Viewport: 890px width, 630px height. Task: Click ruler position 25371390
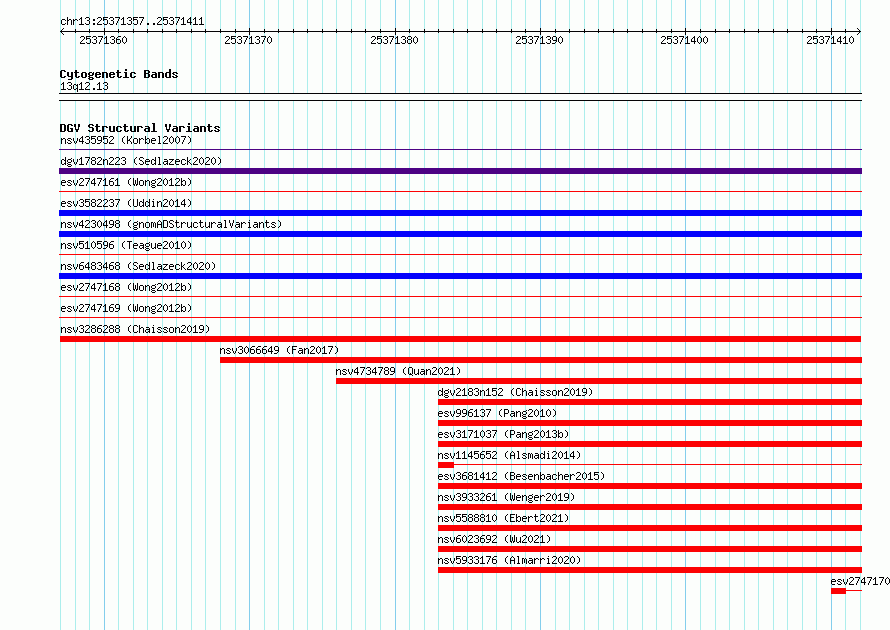point(539,40)
